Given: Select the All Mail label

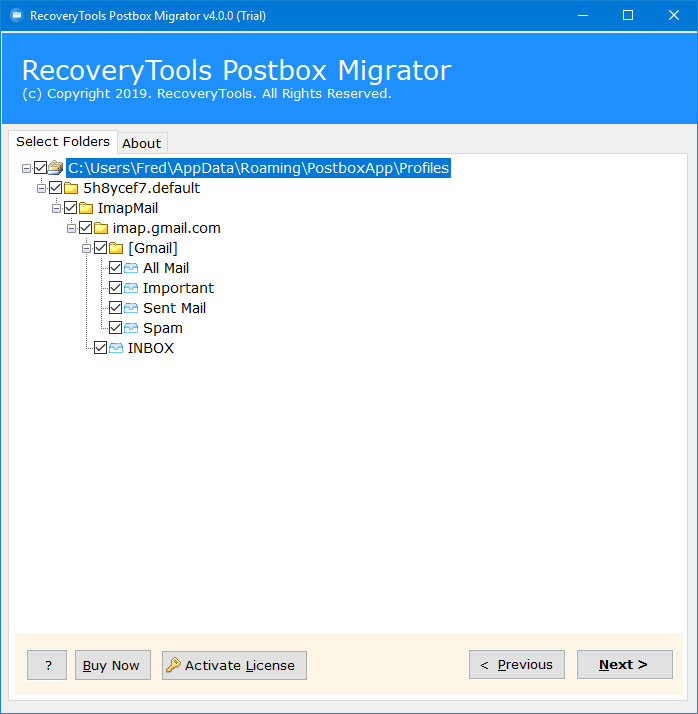Looking at the screenshot, I should point(166,268).
